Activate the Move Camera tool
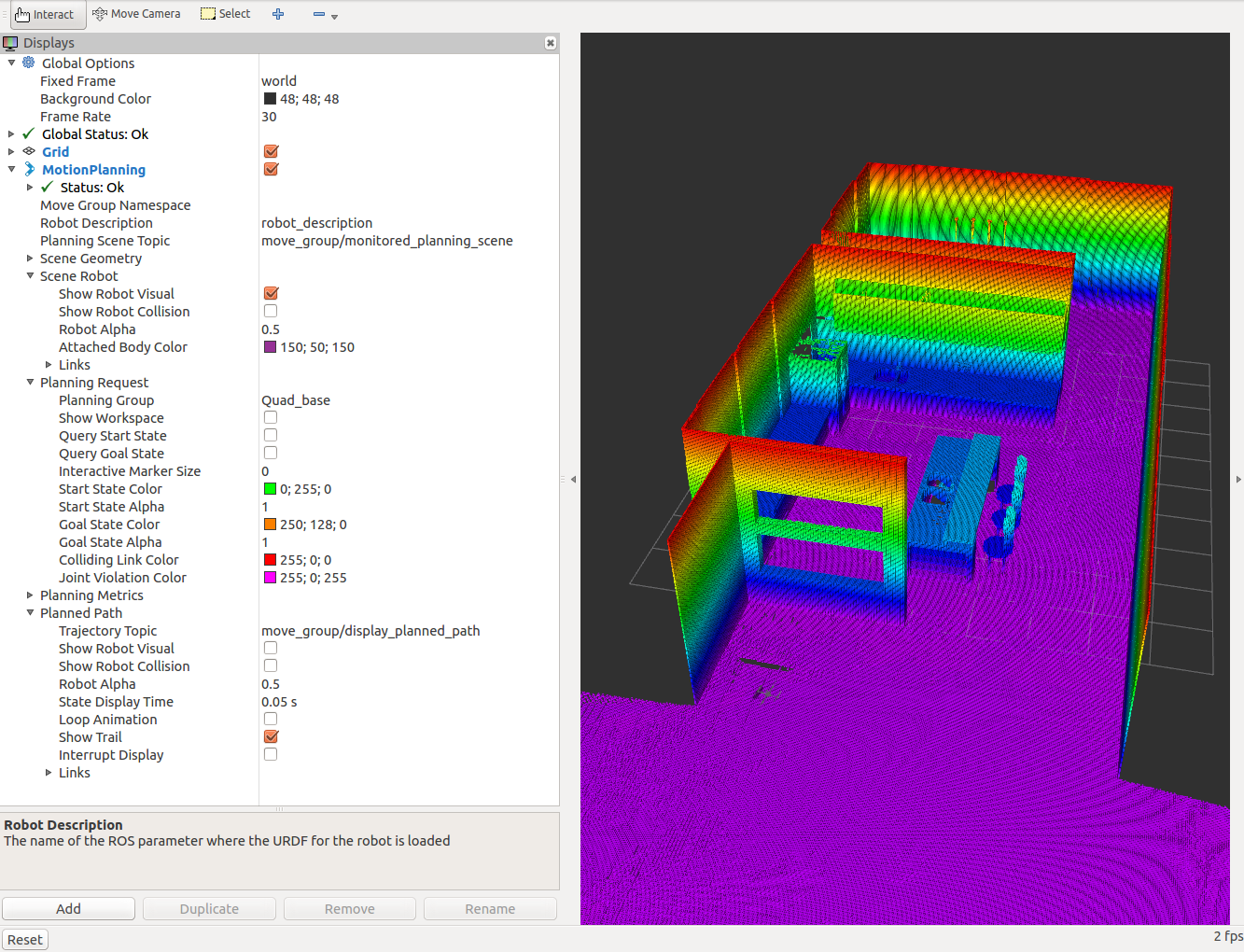Screen dimensions: 1244x952 pyautogui.click(x=136, y=13)
